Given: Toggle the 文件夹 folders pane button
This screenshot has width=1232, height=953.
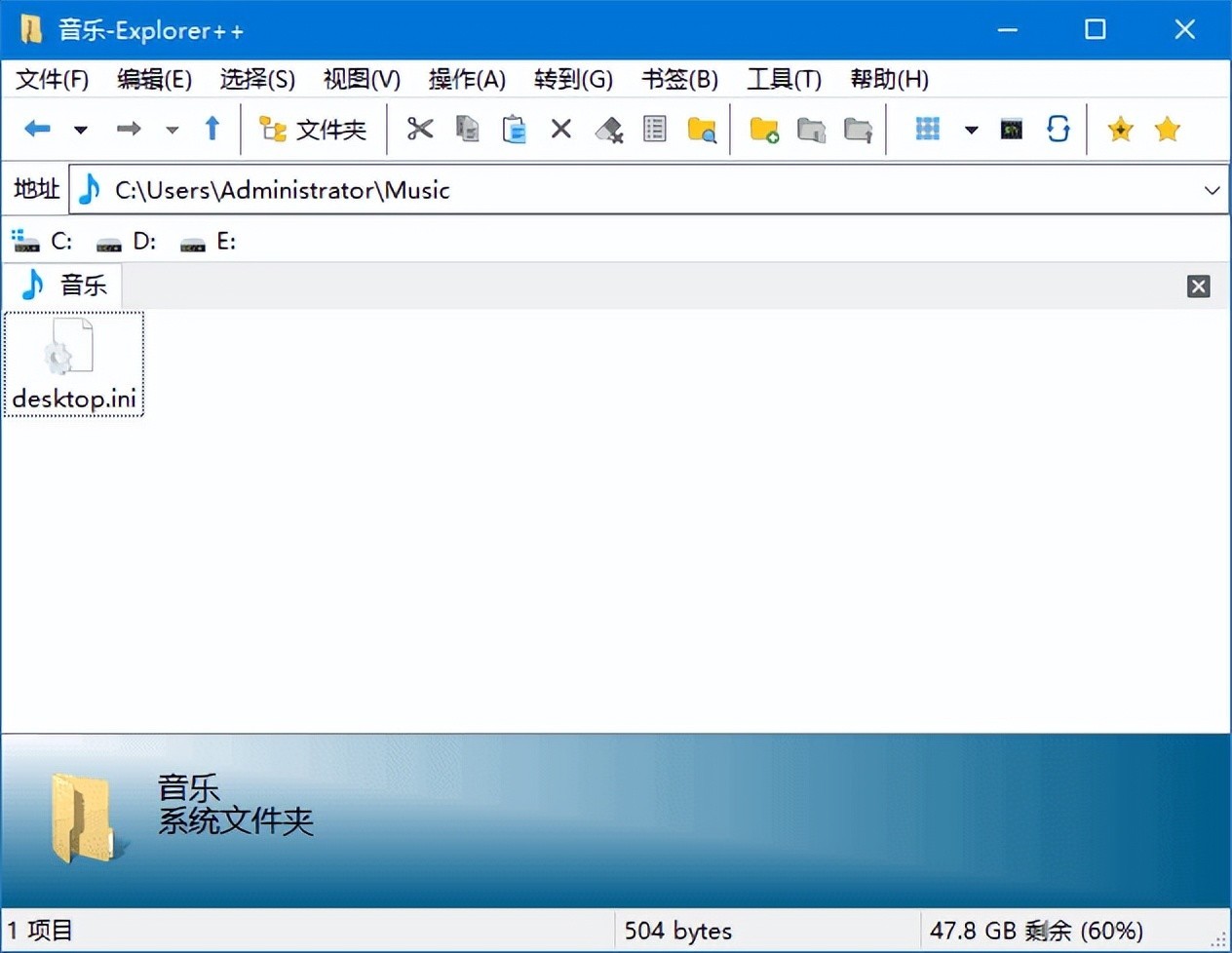Looking at the screenshot, I should [312, 129].
